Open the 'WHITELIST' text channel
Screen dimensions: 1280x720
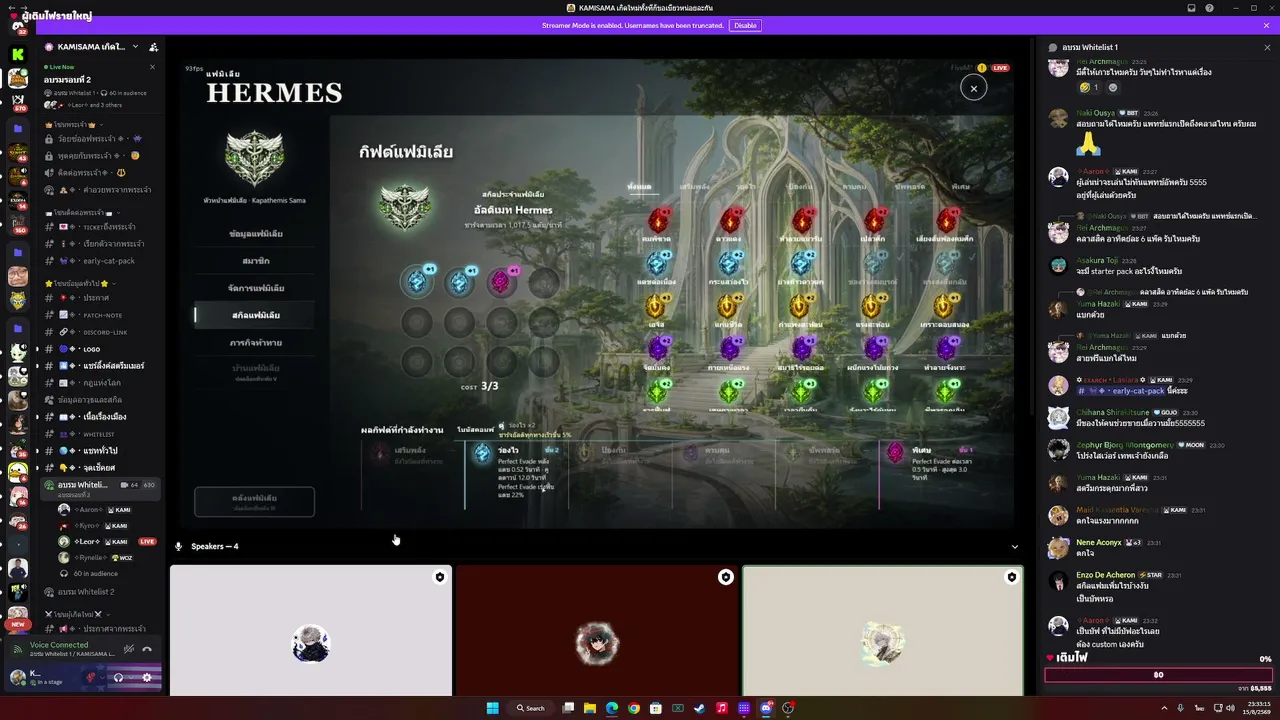click(100, 434)
